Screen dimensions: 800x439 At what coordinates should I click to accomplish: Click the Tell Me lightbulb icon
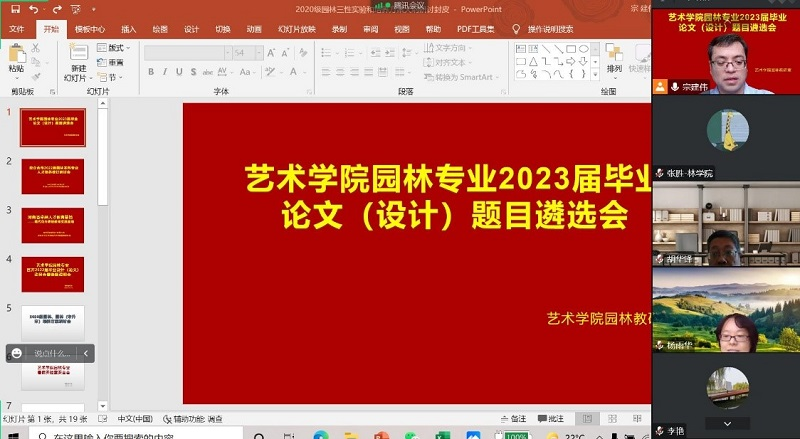(516, 30)
